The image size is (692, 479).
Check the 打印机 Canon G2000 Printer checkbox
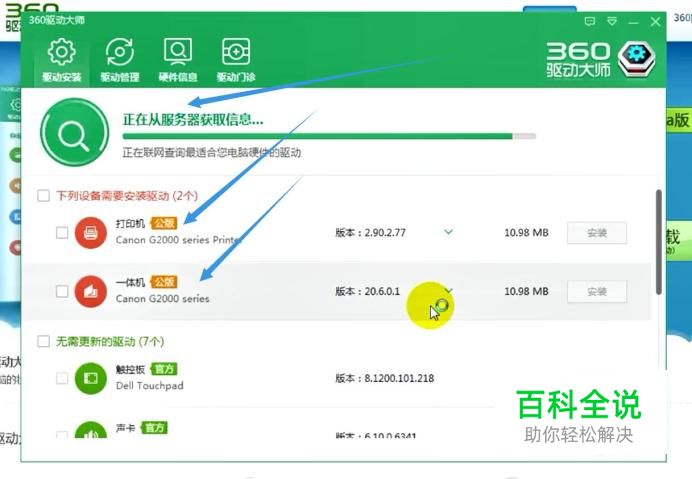click(x=62, y=233)
